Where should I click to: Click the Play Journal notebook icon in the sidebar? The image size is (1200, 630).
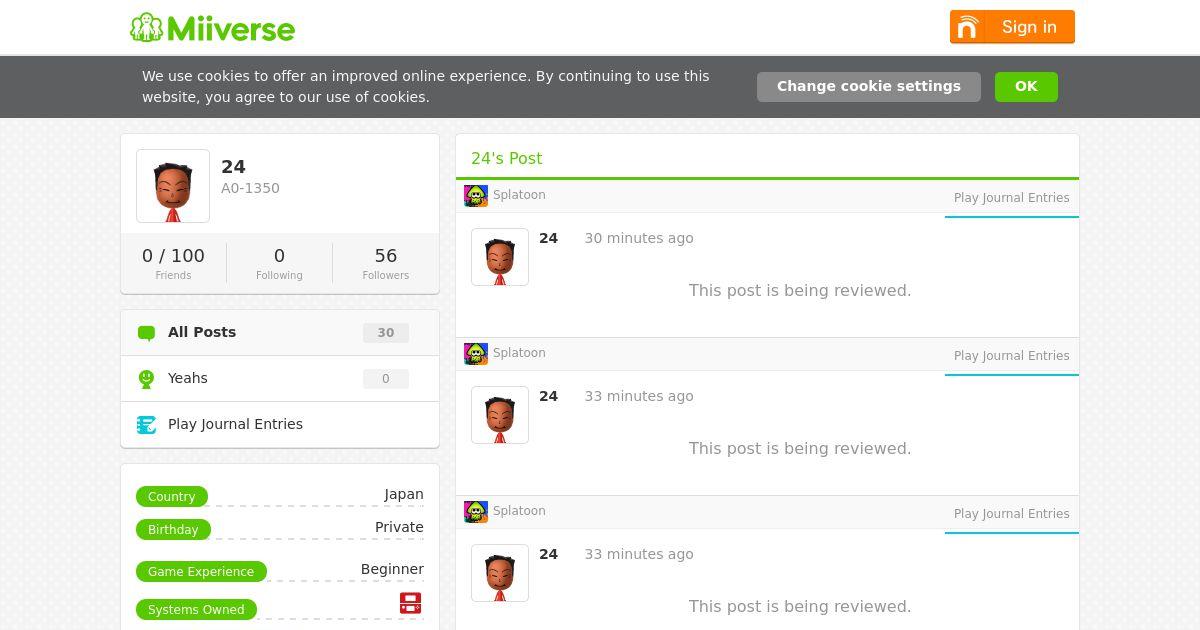pyautogui.click(x=146, y=425)
